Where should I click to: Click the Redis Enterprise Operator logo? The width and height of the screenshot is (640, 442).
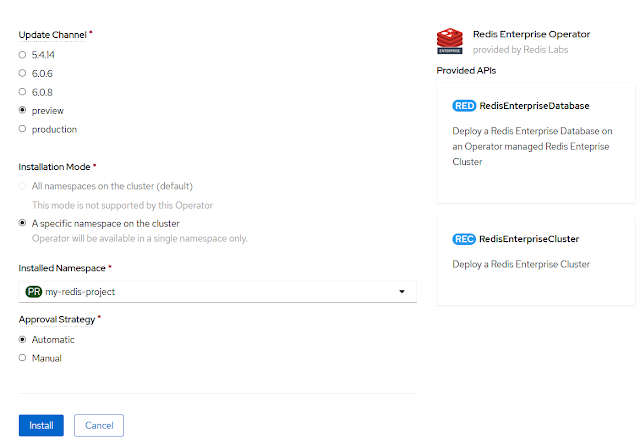click(x=449, y=41)
